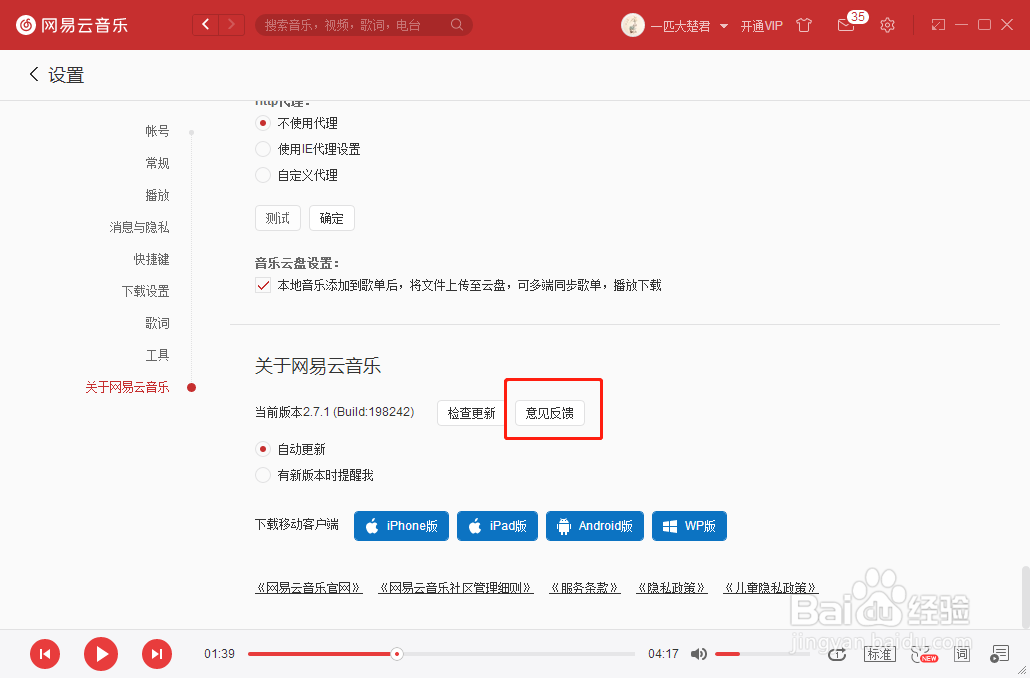Click the 确定 proxy button
1030x678 pixels.
click(332, 218)
